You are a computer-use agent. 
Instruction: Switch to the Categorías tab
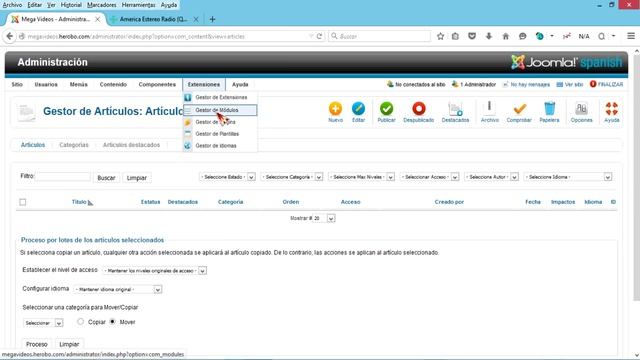[x=73, y=145]
